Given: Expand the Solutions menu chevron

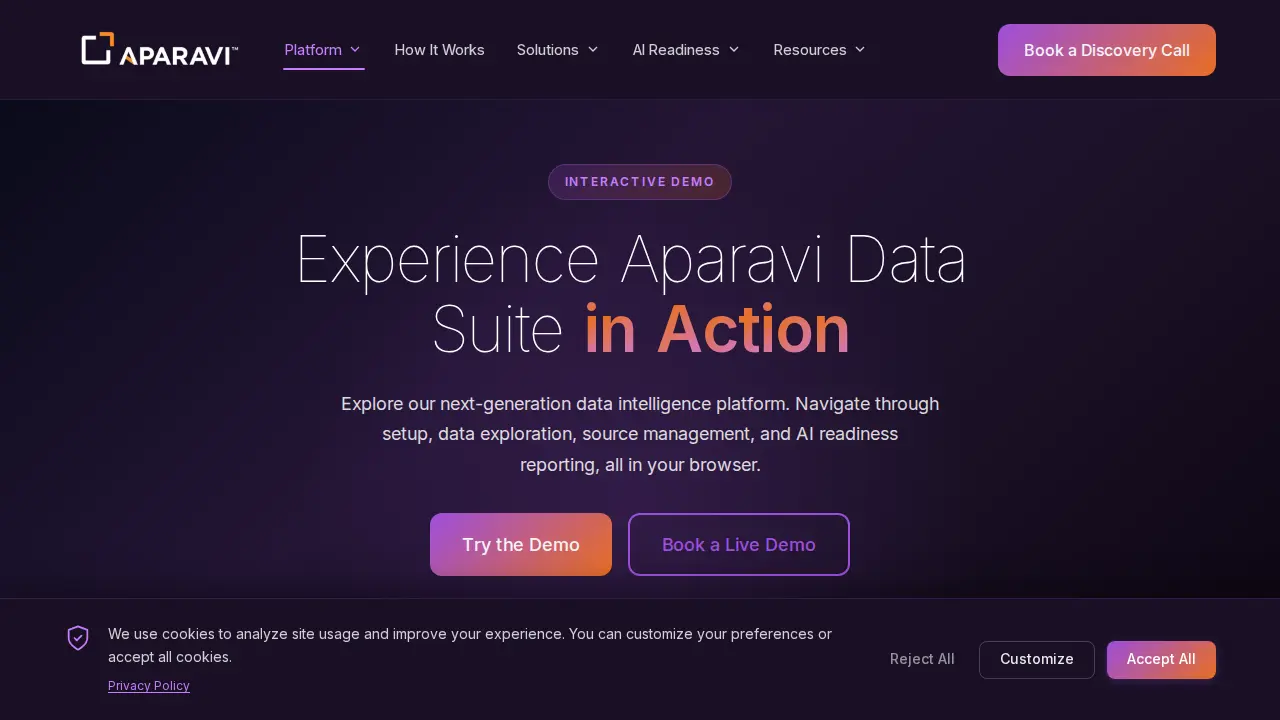Looking at the screenshot, I should (593, 49).
